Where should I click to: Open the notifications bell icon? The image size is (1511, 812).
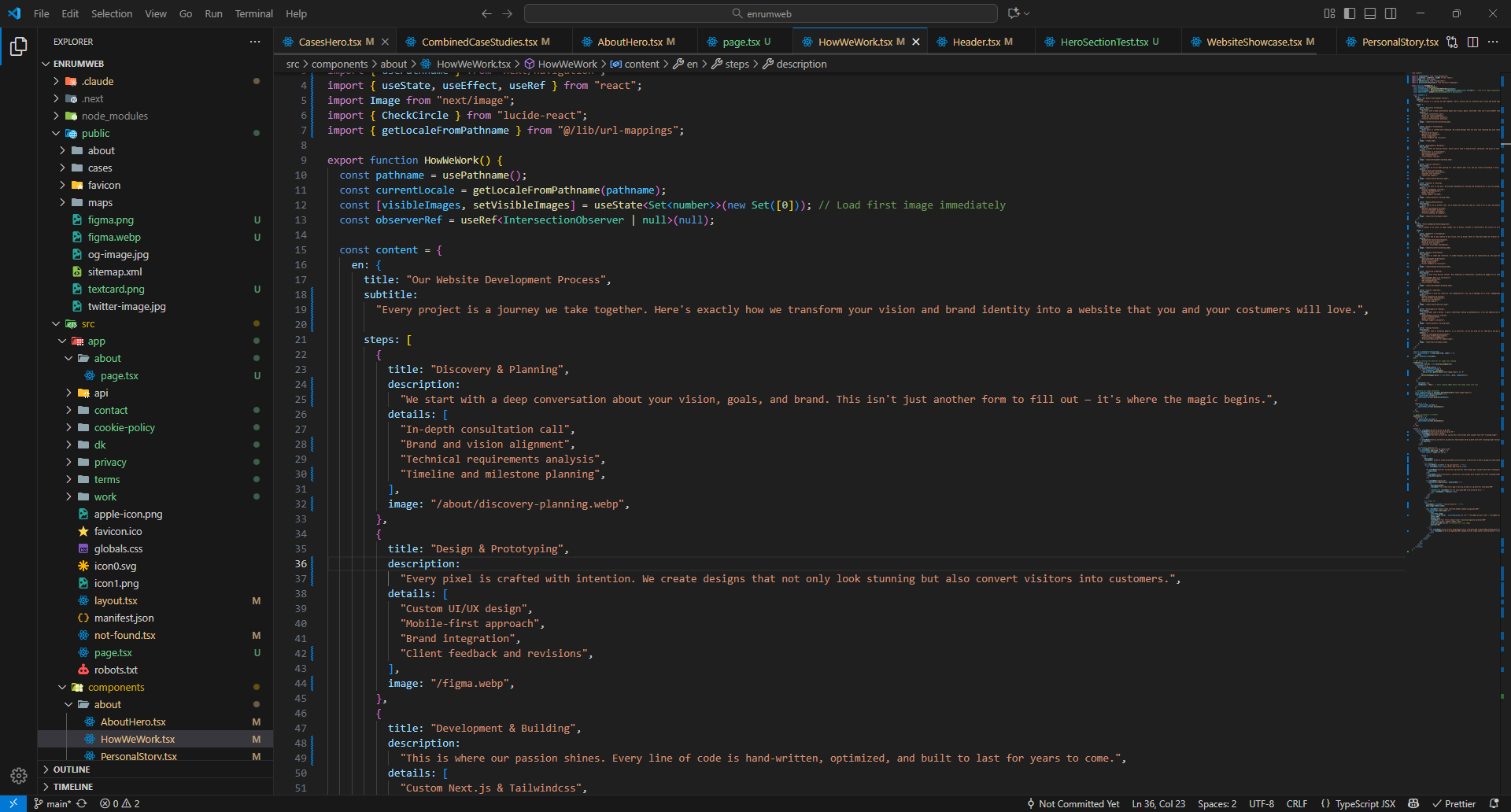[1494, 803]
